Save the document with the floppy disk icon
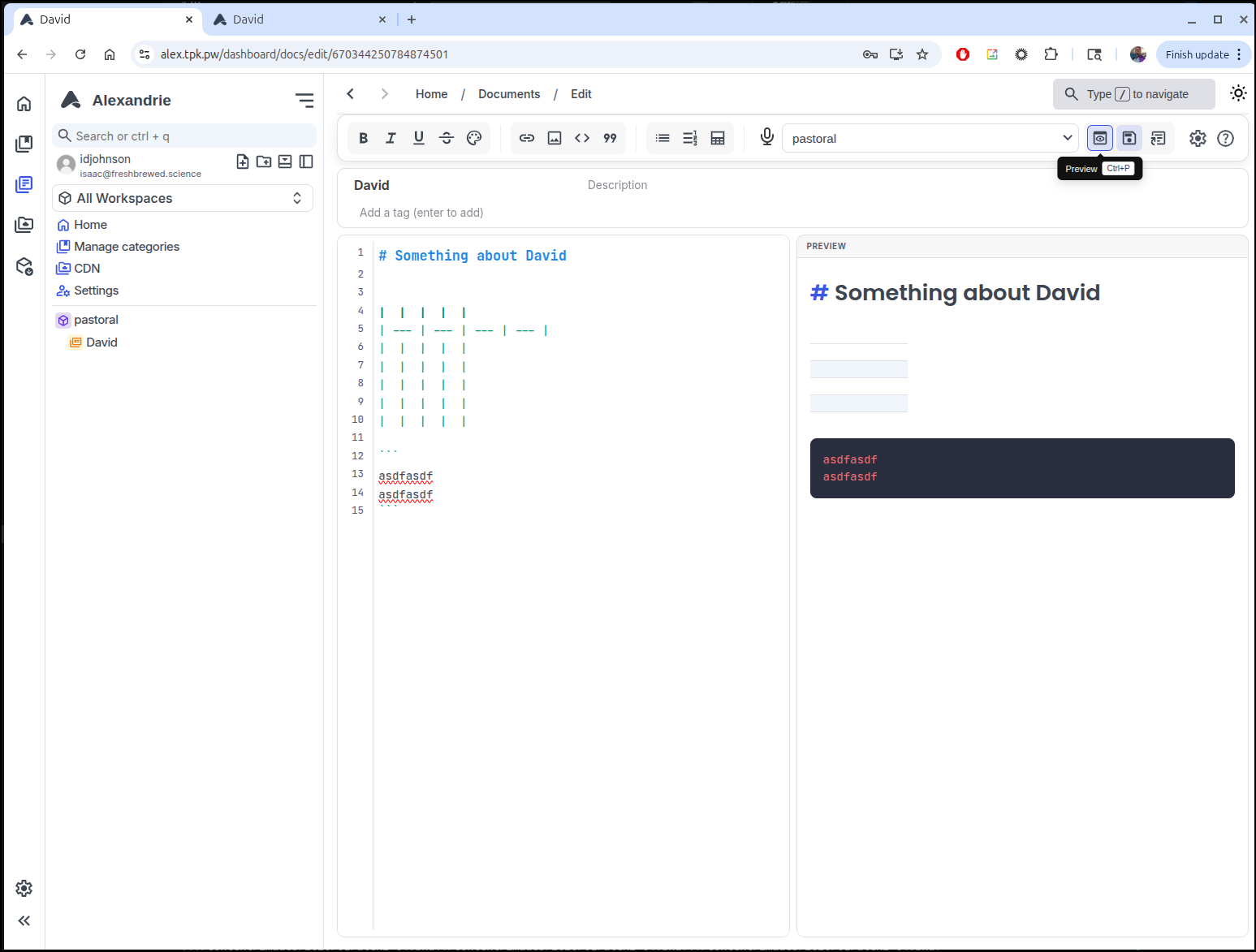Screen dimensions: 1256x952 click(1129, 138)
